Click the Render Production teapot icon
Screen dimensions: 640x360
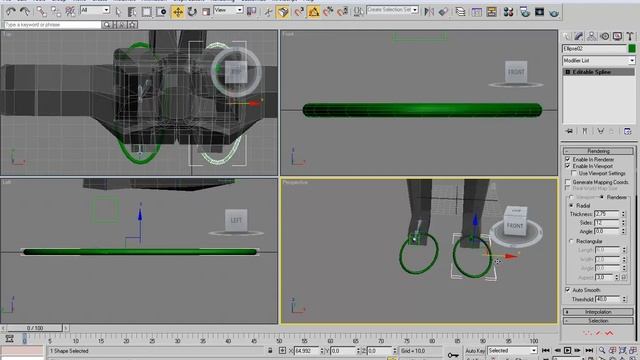[554, 12]
